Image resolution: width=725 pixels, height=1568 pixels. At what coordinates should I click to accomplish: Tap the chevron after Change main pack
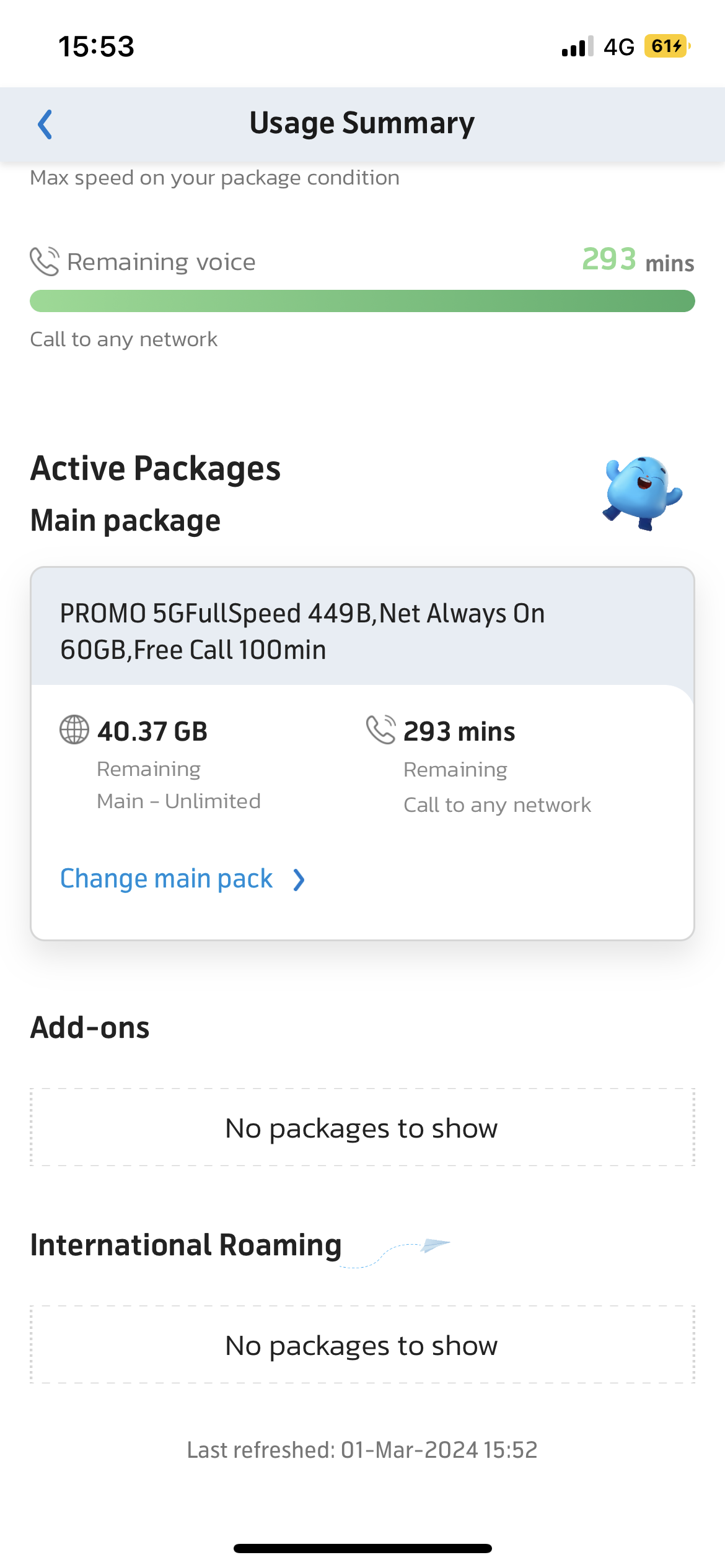click(x=299, y=880)
